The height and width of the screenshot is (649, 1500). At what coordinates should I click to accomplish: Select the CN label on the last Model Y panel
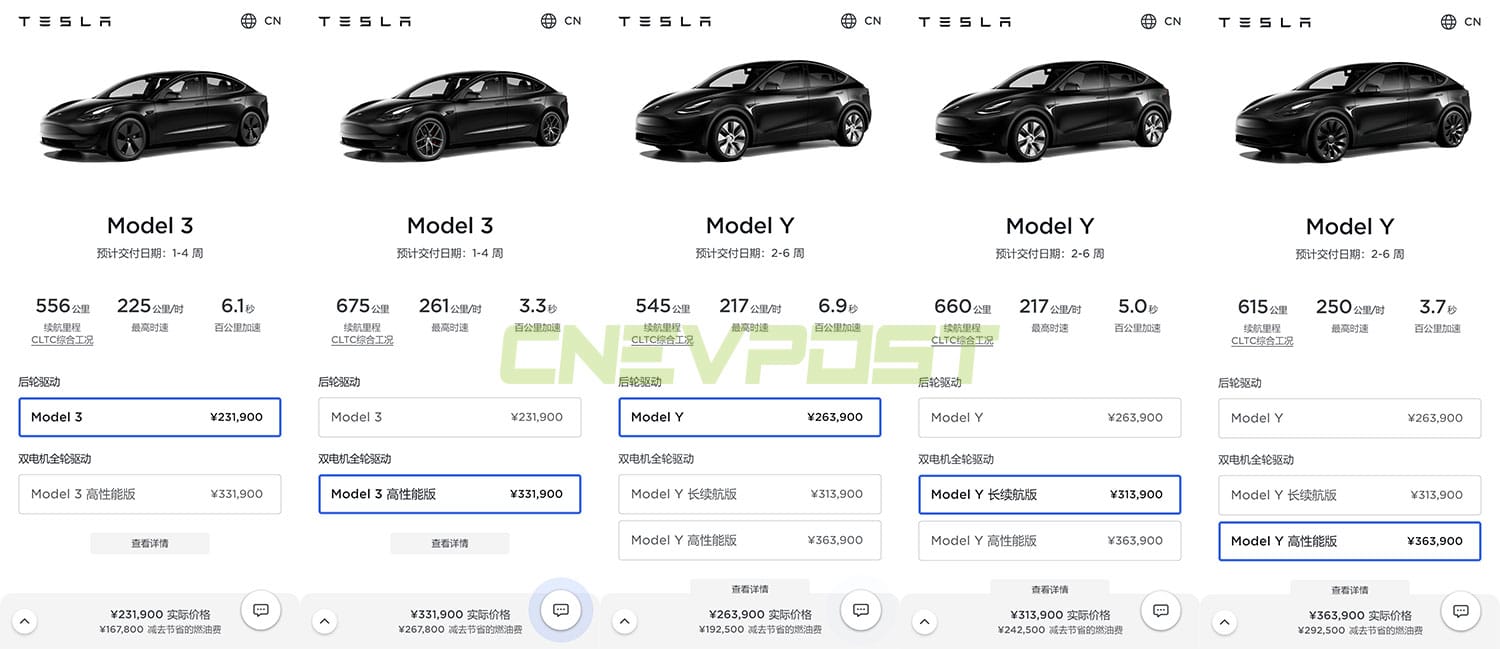1473,20
